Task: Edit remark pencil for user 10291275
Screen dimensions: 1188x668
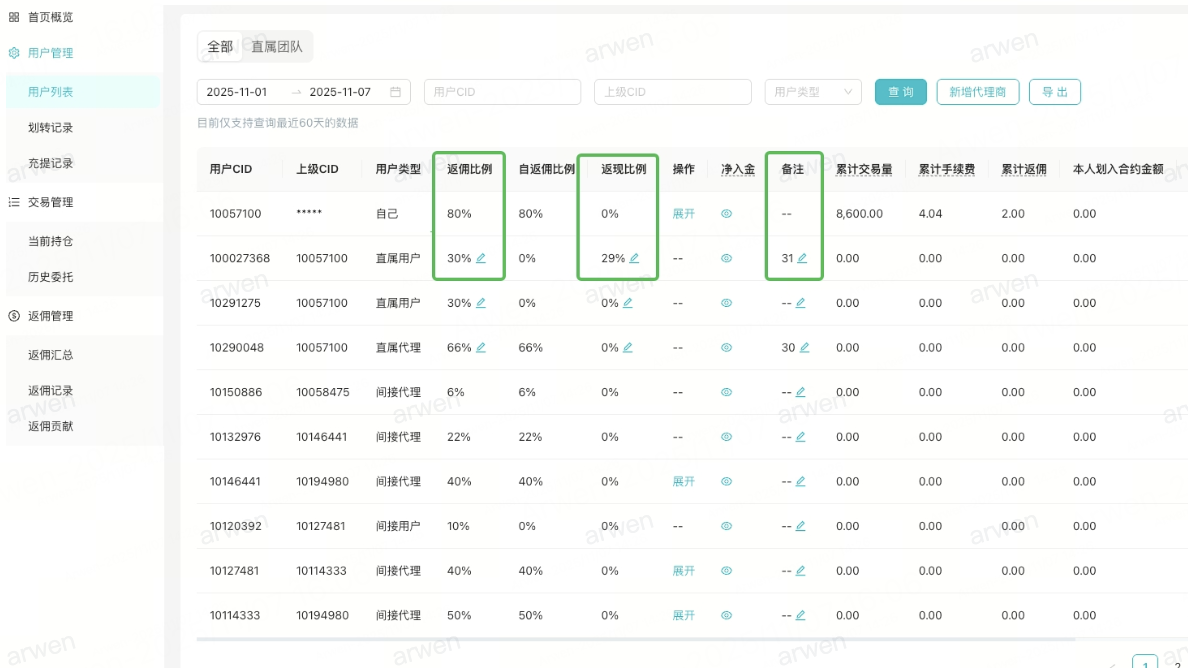Action: pos(800,303)
